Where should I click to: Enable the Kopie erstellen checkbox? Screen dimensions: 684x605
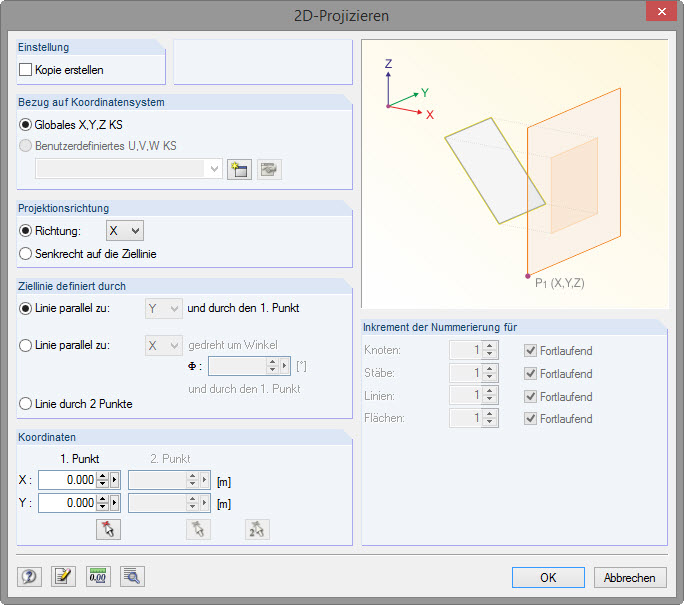(25, 69)
